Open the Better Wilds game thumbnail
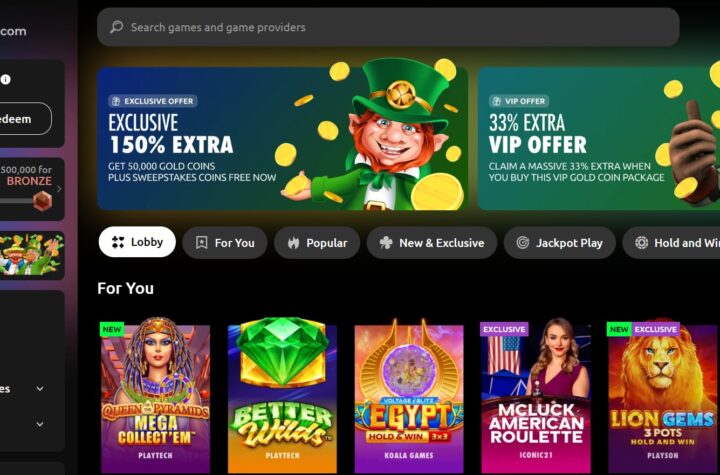 click(282, 395)
